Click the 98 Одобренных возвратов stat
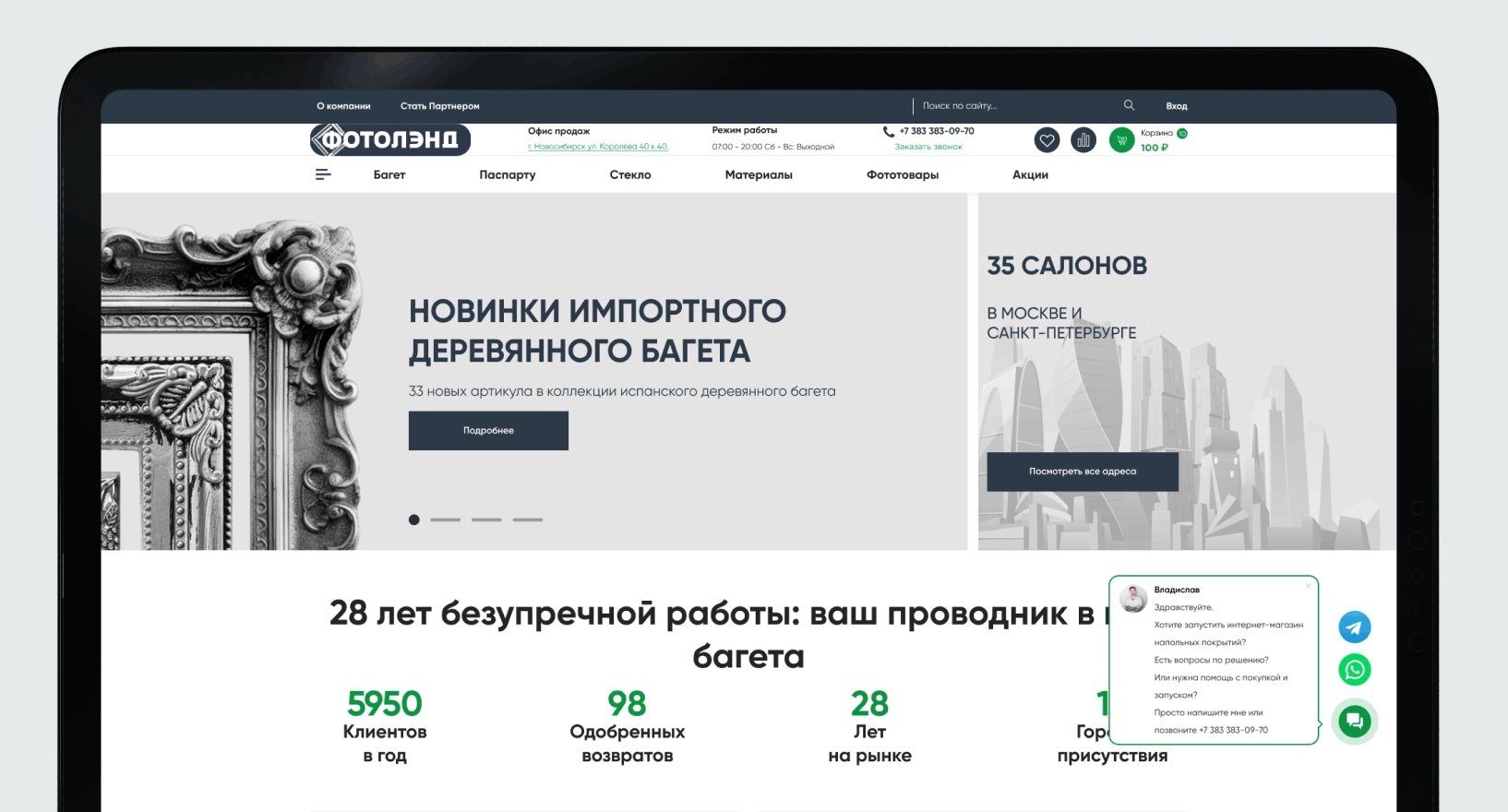This screenshot has height=812, width=1508. (x=628, y=726)
